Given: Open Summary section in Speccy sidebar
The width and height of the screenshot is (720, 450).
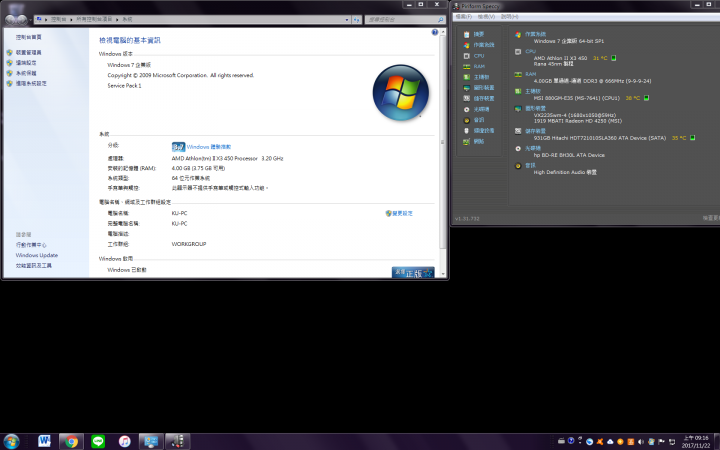Looking at the screenshot, I should click(x=478, y=34).
